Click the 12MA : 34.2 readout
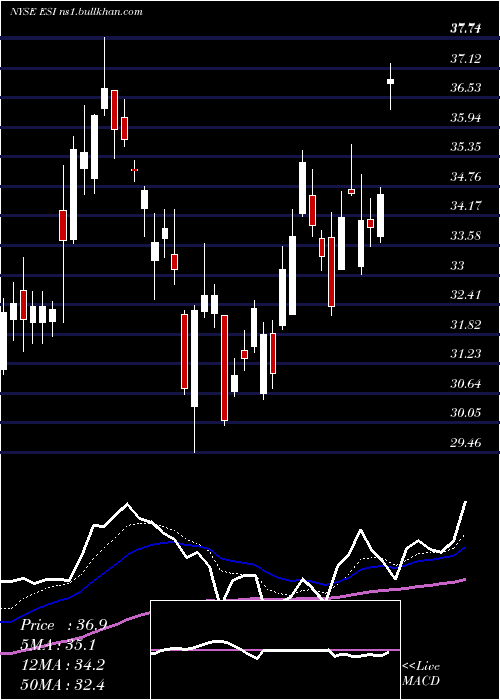Viewport: 500px width, 700px height. click(62, 665)
